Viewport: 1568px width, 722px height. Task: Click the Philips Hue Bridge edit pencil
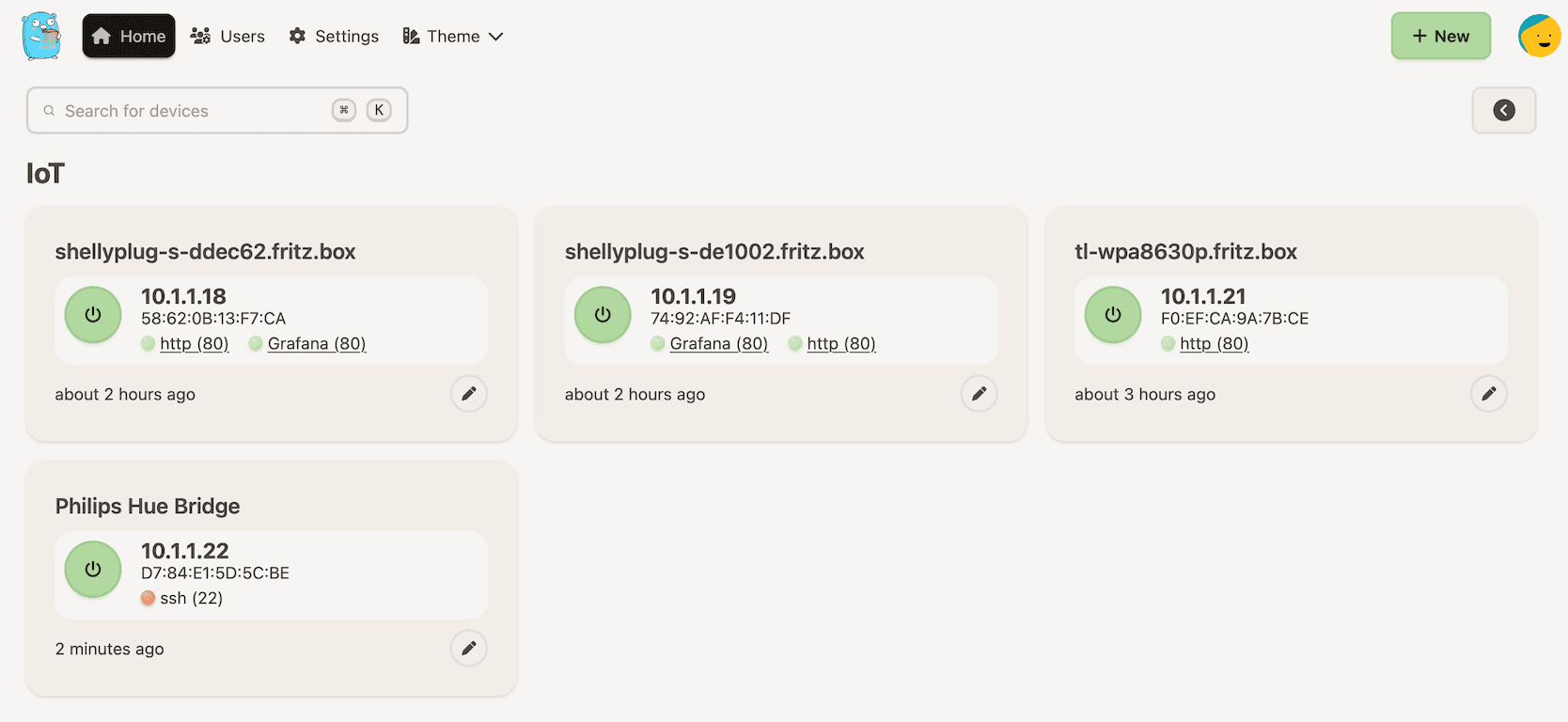468,649
